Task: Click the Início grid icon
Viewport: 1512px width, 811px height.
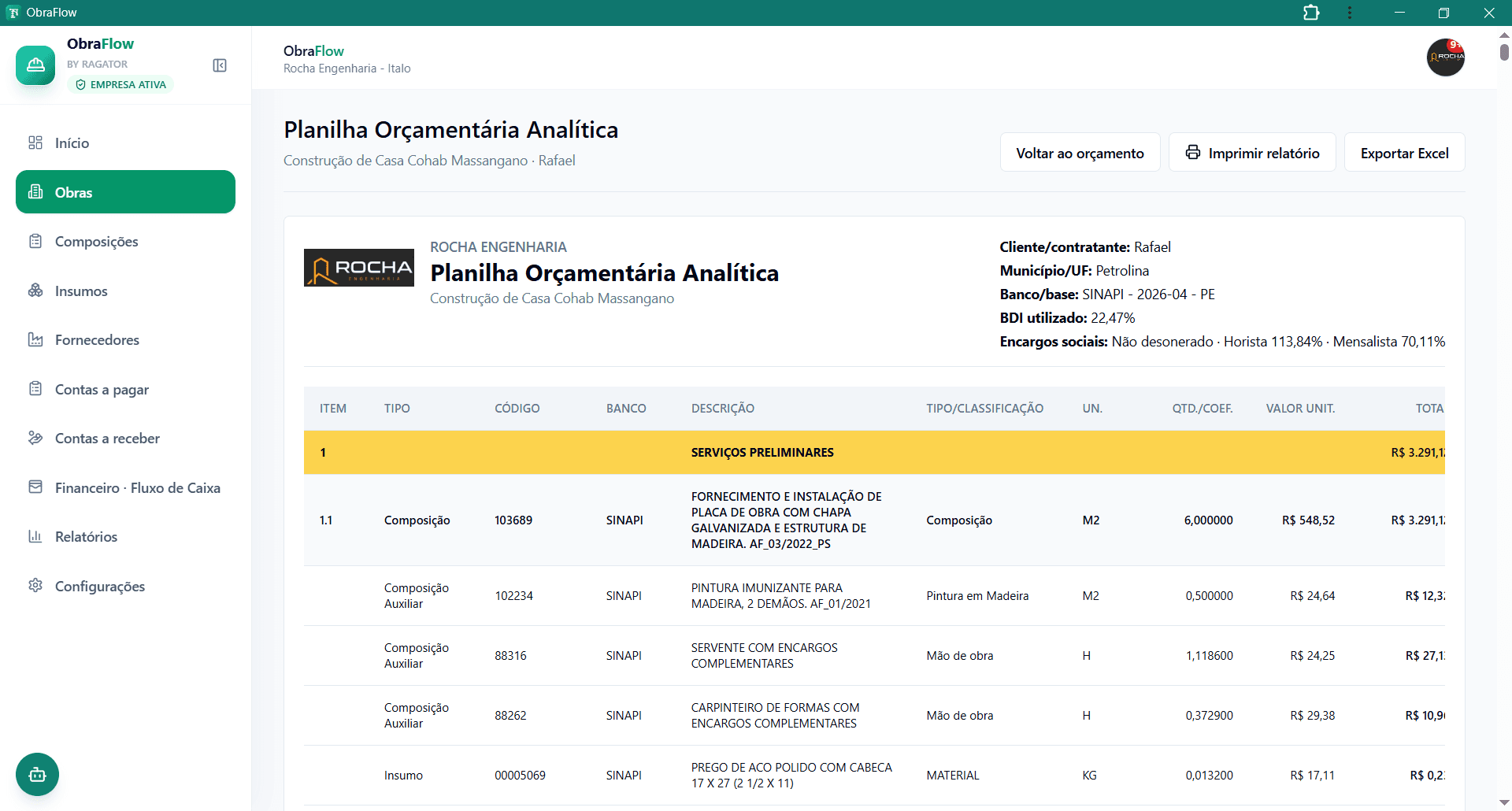Action: pos(35,143)
